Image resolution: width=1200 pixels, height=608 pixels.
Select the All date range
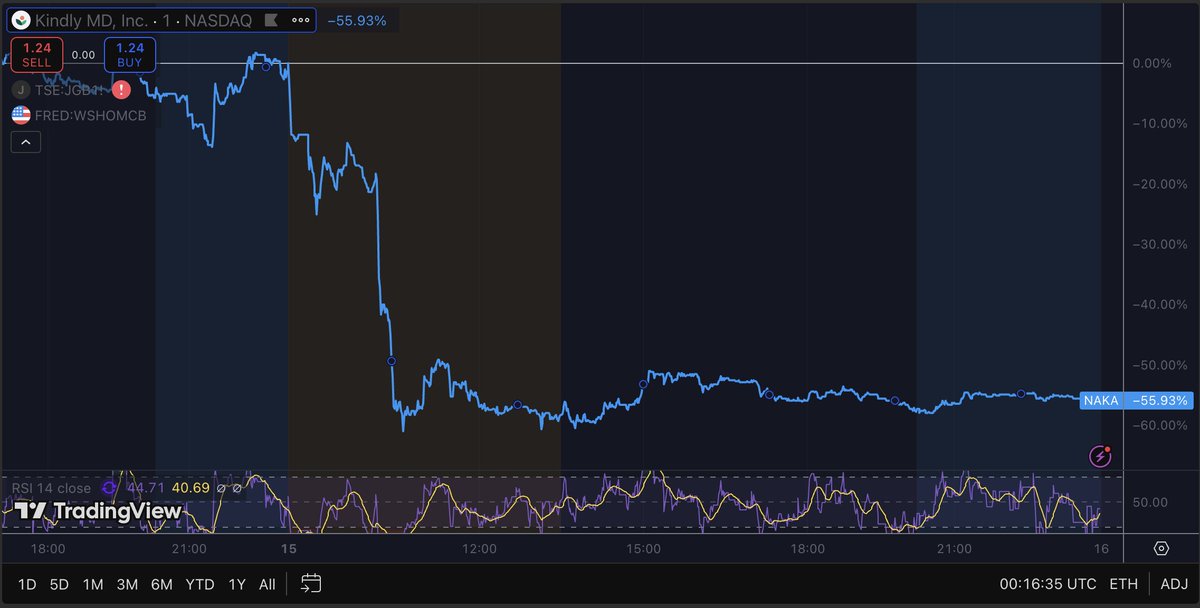(267, 583)
